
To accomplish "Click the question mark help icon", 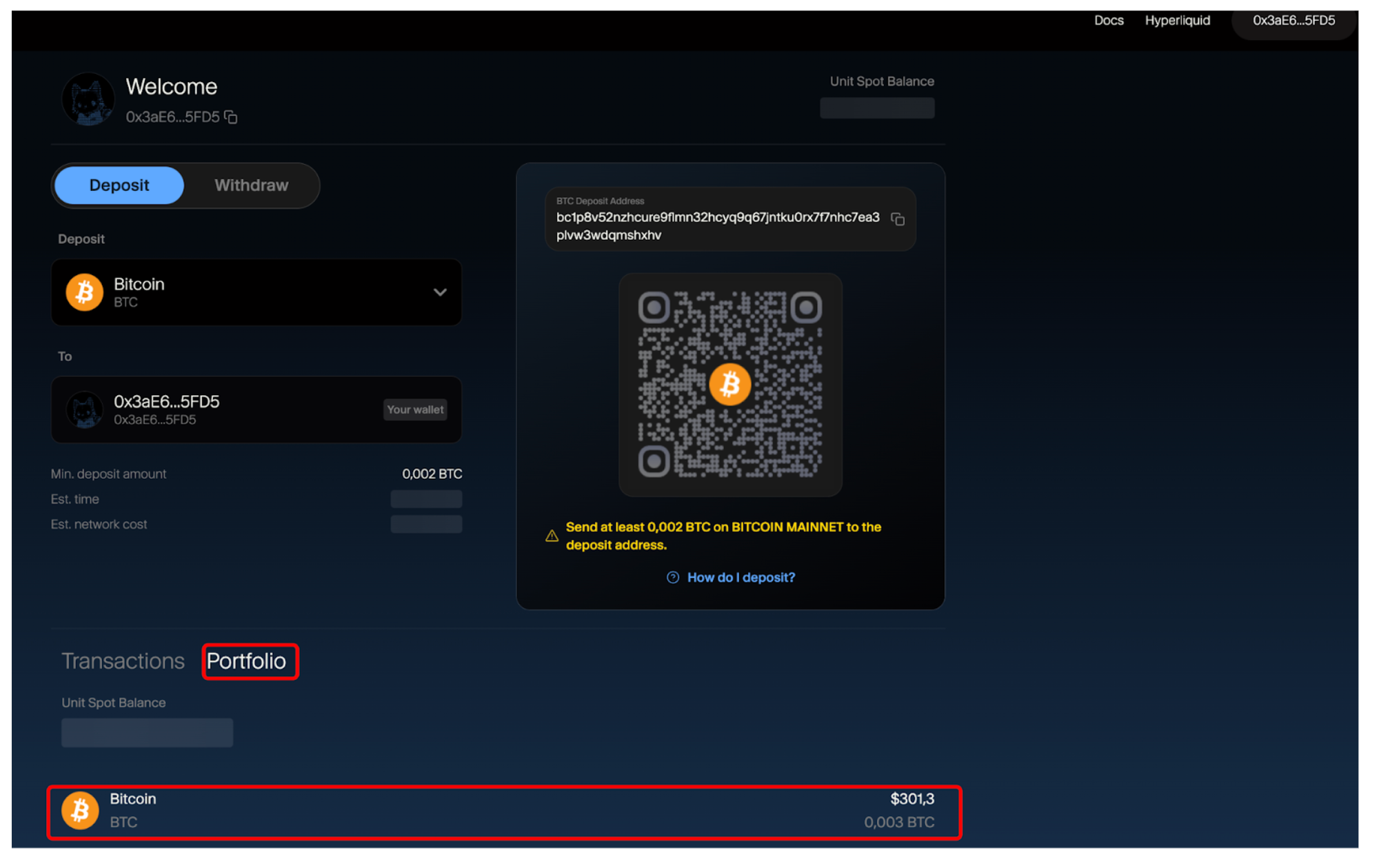I will (x=672, y=578).
